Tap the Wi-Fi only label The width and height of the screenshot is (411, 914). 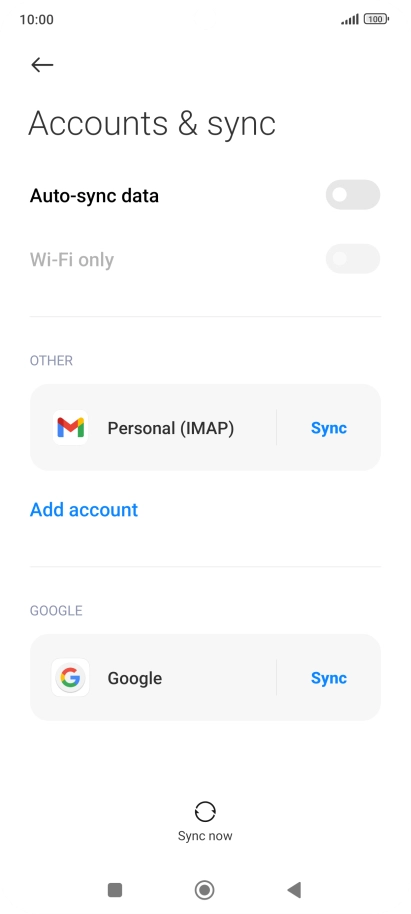point(72,259)
